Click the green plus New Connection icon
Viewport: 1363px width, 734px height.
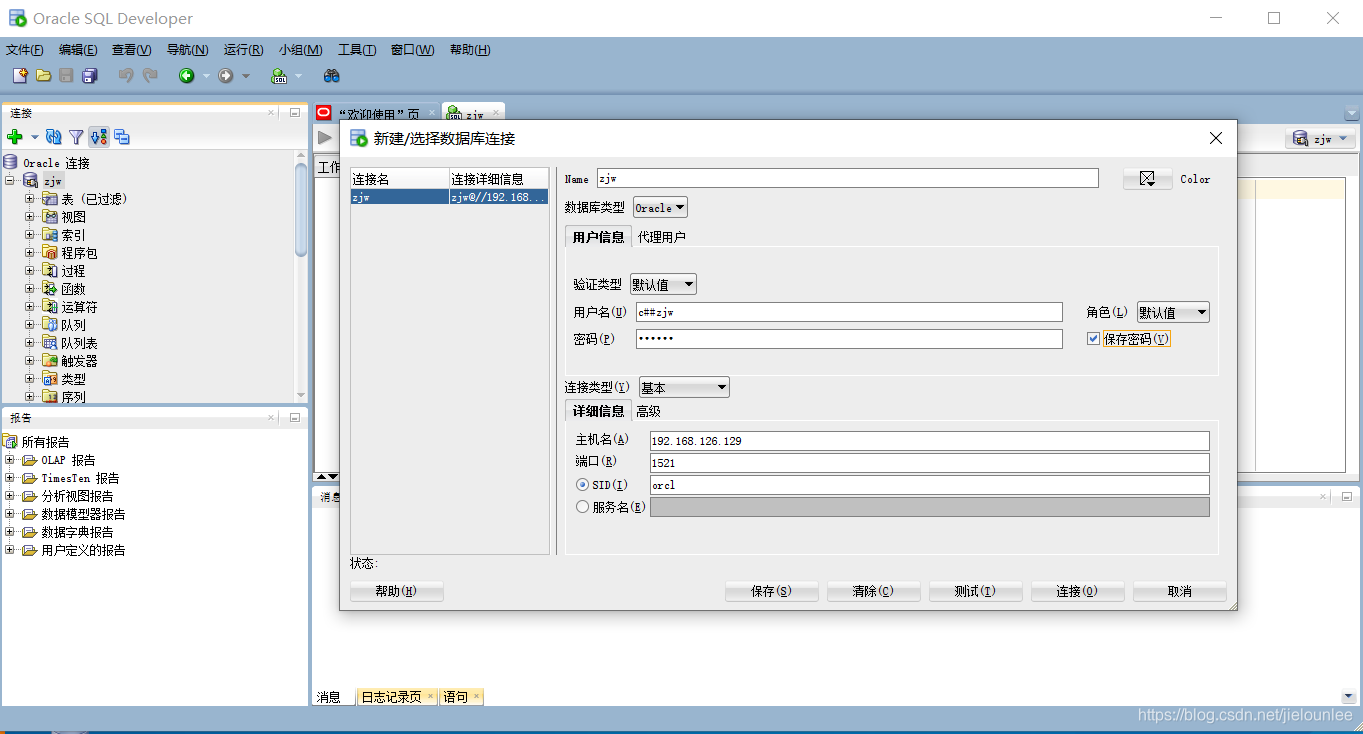(14, 137)
